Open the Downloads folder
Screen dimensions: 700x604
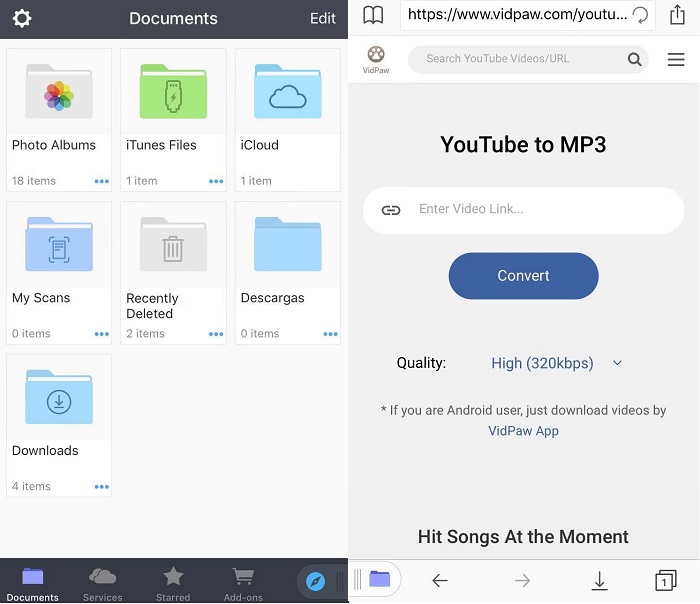coord(59,425)
